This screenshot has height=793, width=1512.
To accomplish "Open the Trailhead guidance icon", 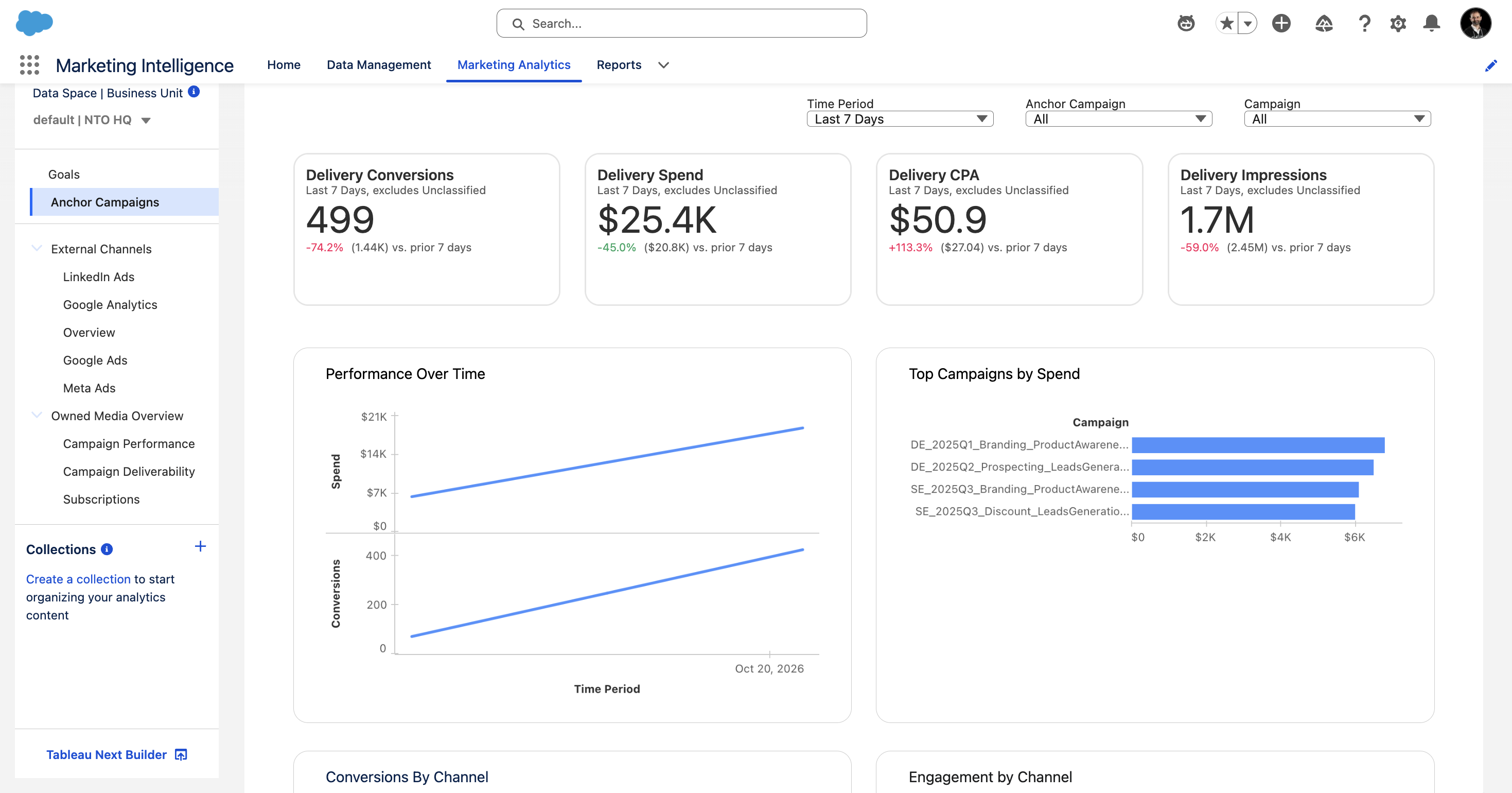I will coord(1324,24).
